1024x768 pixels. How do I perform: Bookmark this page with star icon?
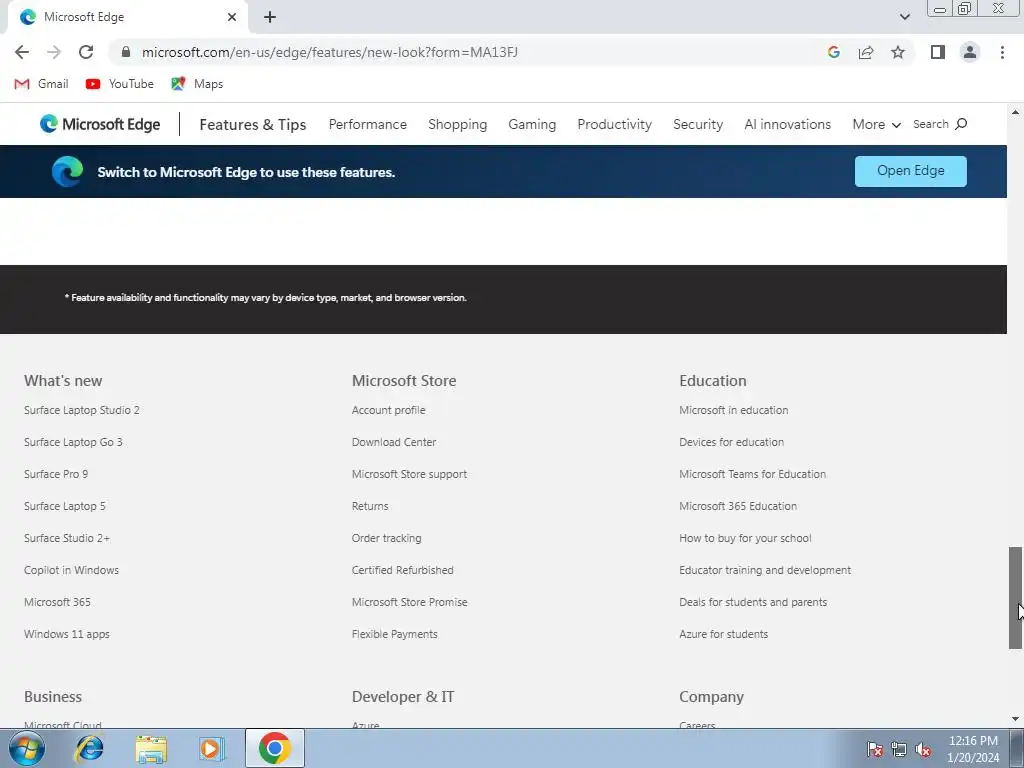[x=898, y=52]
